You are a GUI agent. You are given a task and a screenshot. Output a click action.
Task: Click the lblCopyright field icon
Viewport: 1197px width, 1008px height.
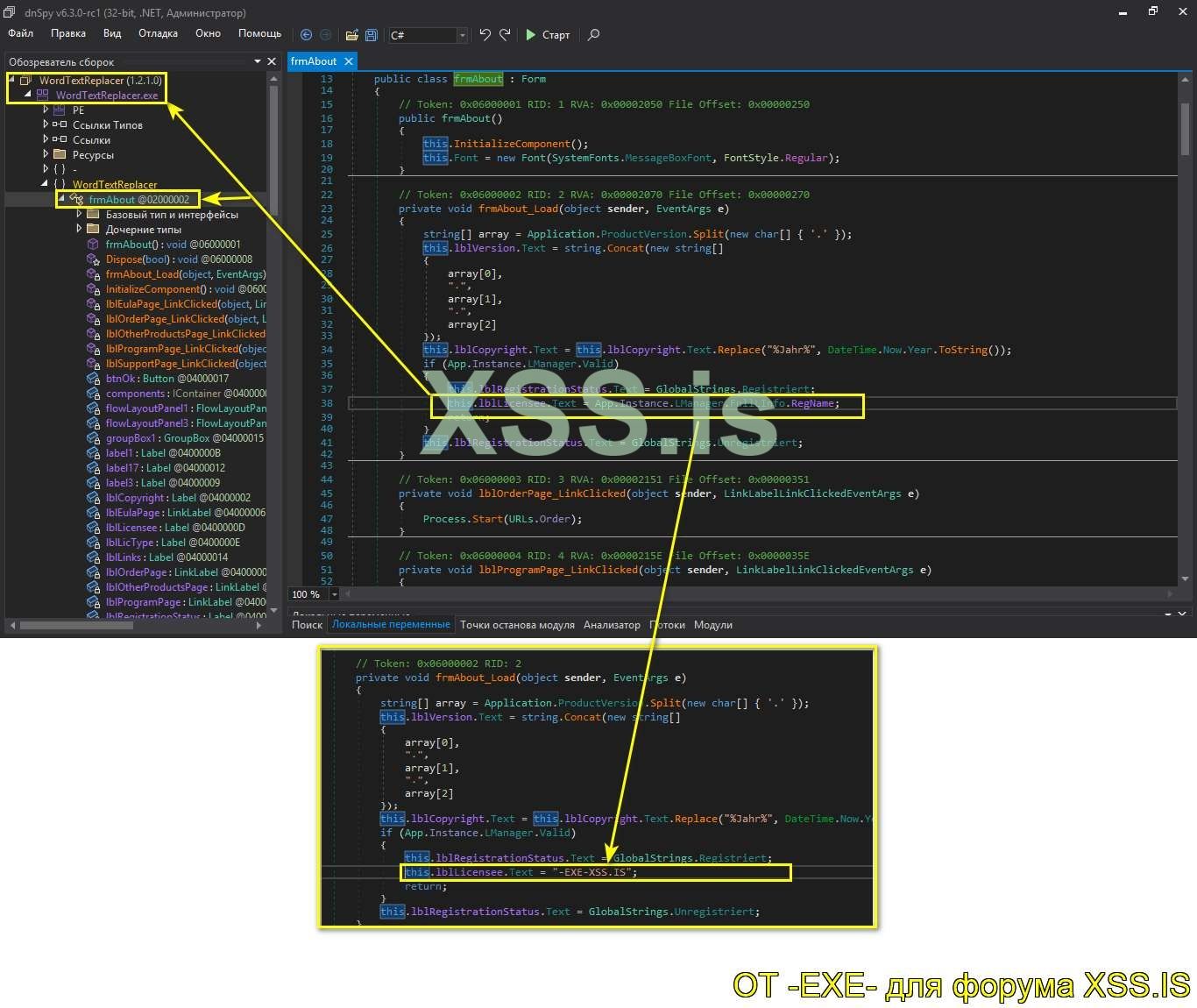point(93,498)
